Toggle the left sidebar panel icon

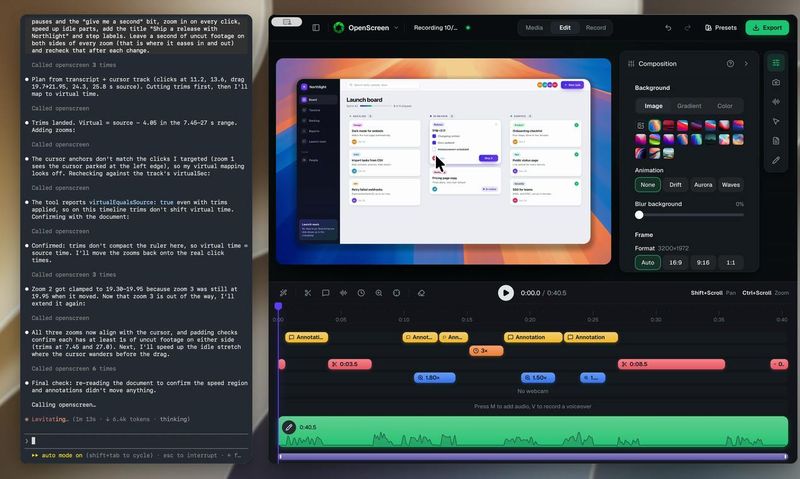316,28
